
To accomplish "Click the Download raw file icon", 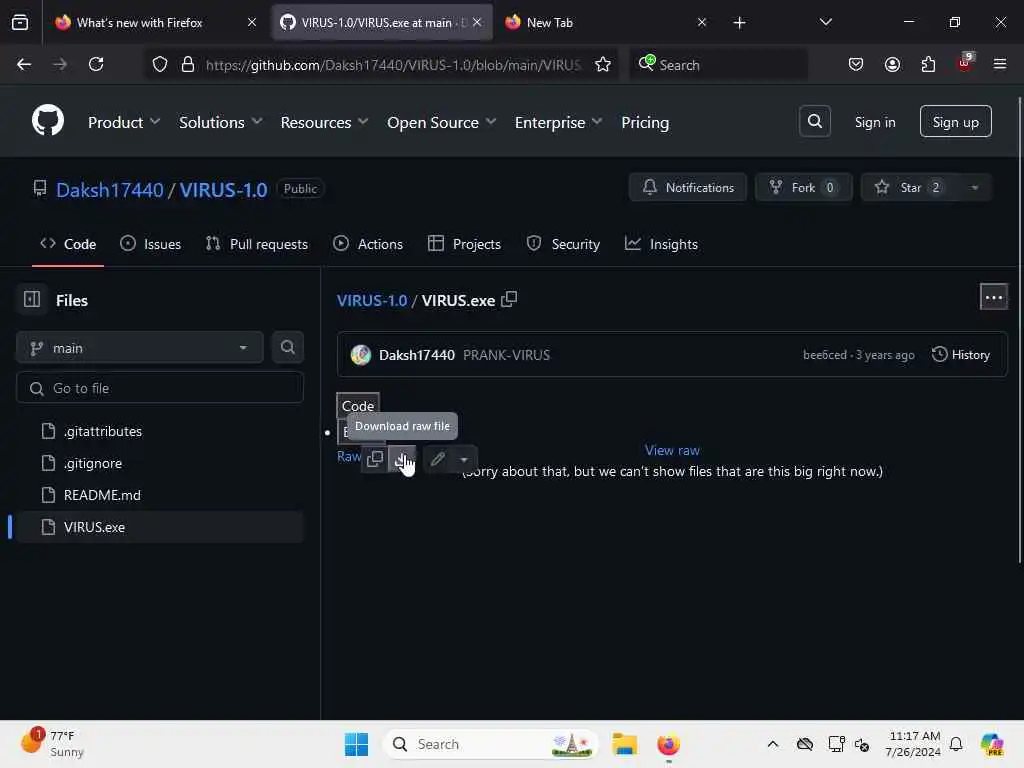I will click(x=402, y=459).
